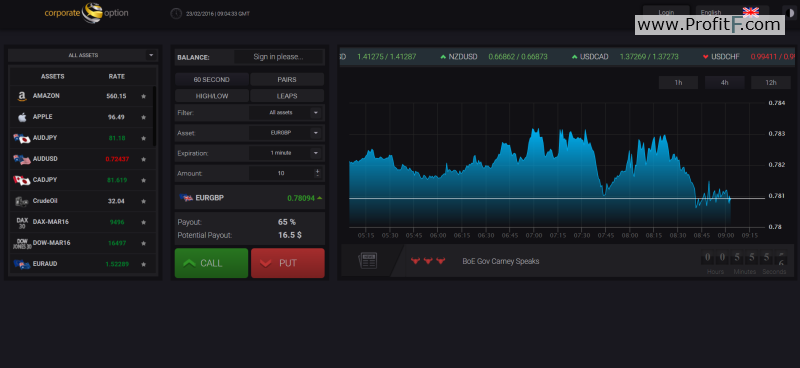Image resolution: width=800 pixels, height=368 pixels.
Task: Click the clock icon beside the date
Action: tap(176, 13)
